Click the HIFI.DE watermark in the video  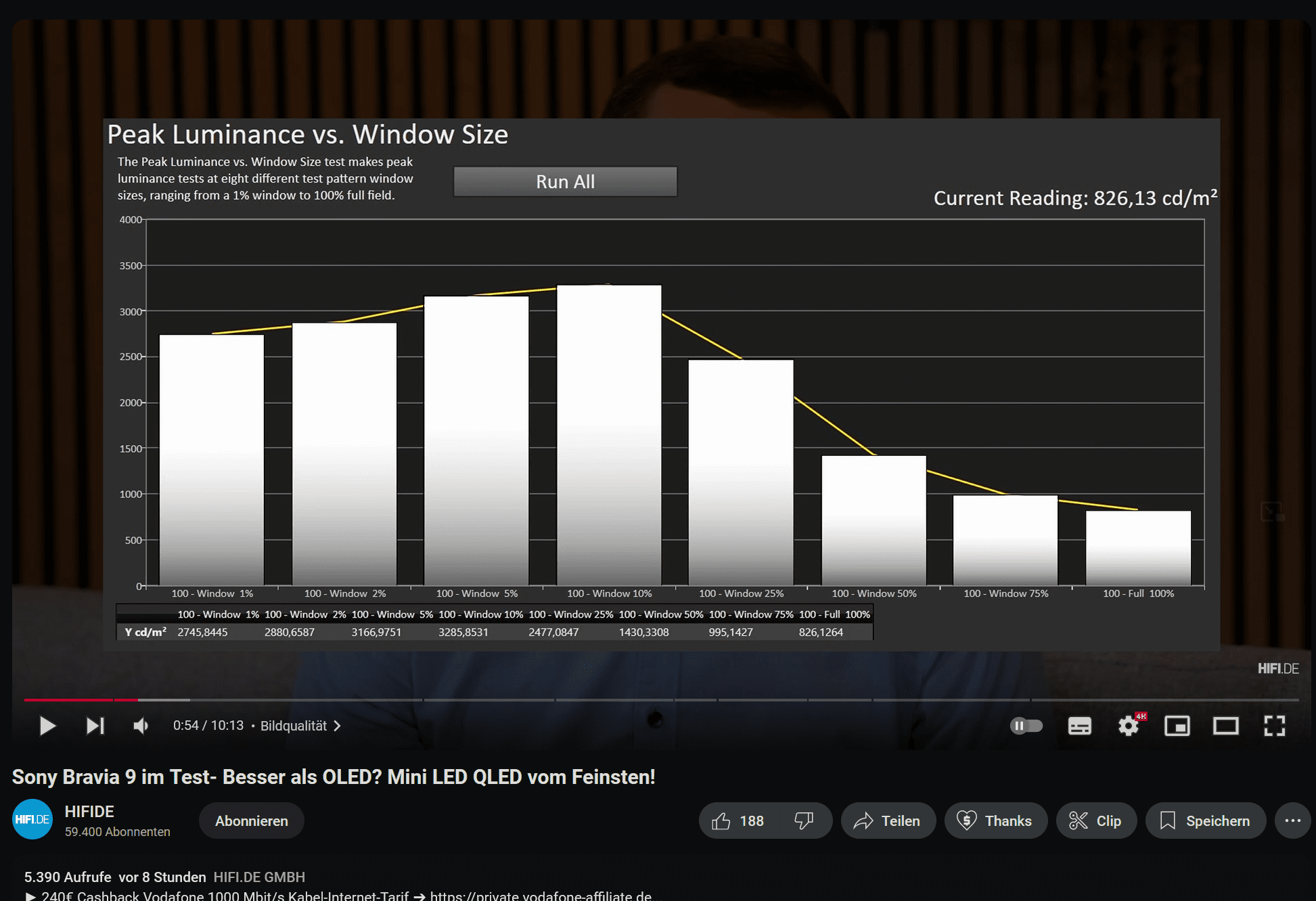(1278, 668)
